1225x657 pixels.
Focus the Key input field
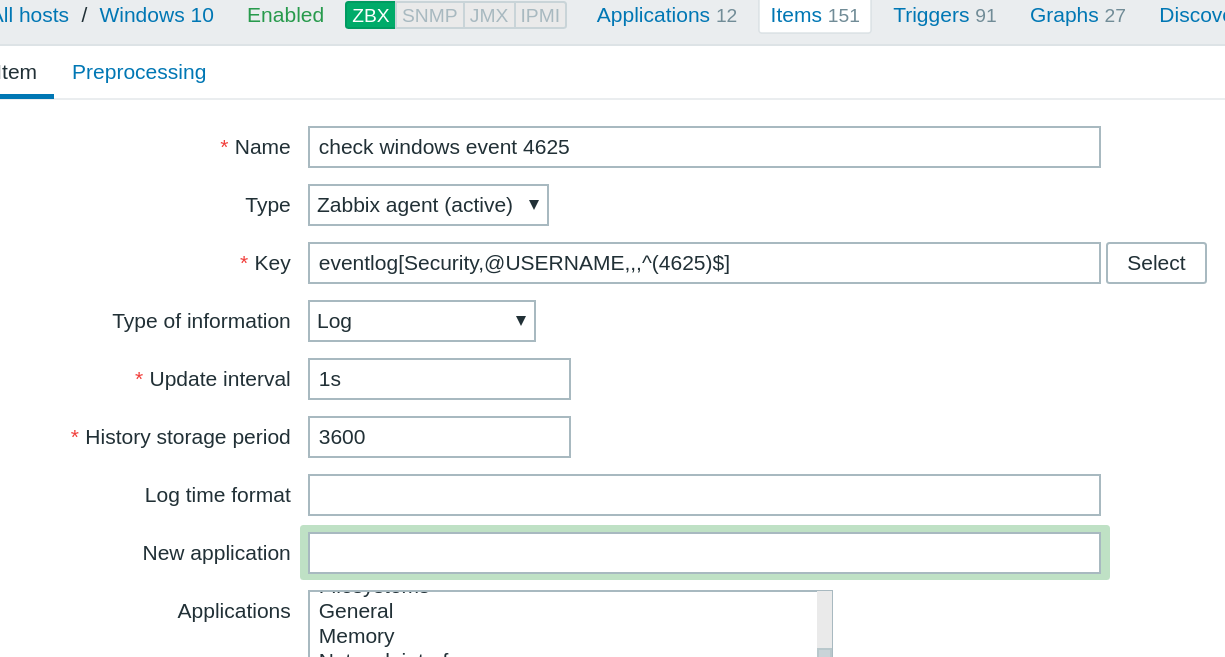coord(703,263)
